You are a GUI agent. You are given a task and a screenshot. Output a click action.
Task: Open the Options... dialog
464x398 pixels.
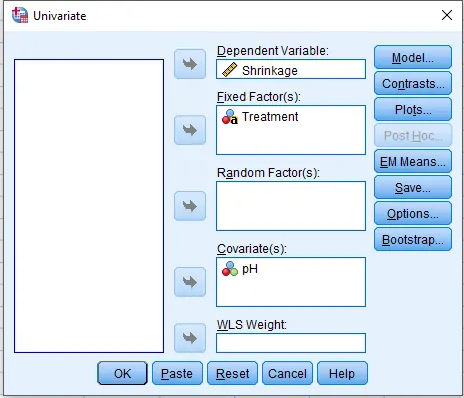click(x=413, y=213)
